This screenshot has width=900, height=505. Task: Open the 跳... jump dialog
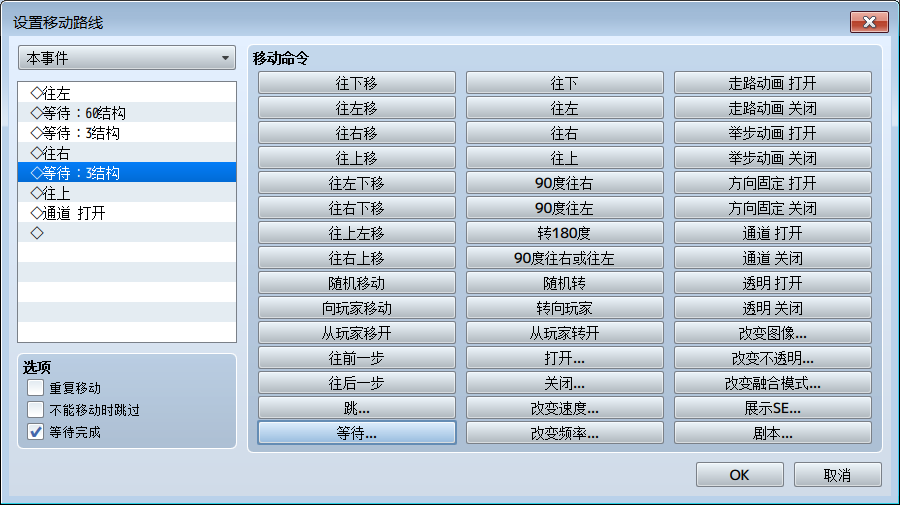pyautogui.click(x=356, y=407)
